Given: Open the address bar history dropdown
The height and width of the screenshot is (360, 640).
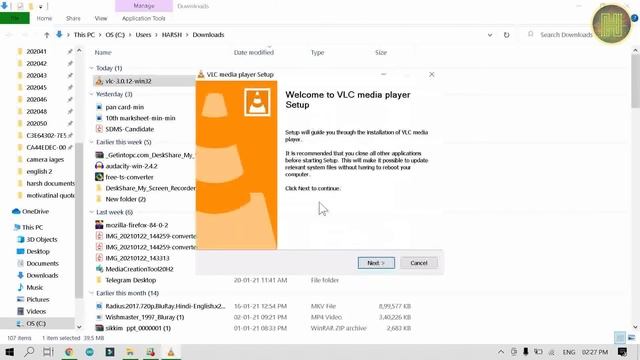Looking at the screenshot, I should click(490, 35).
